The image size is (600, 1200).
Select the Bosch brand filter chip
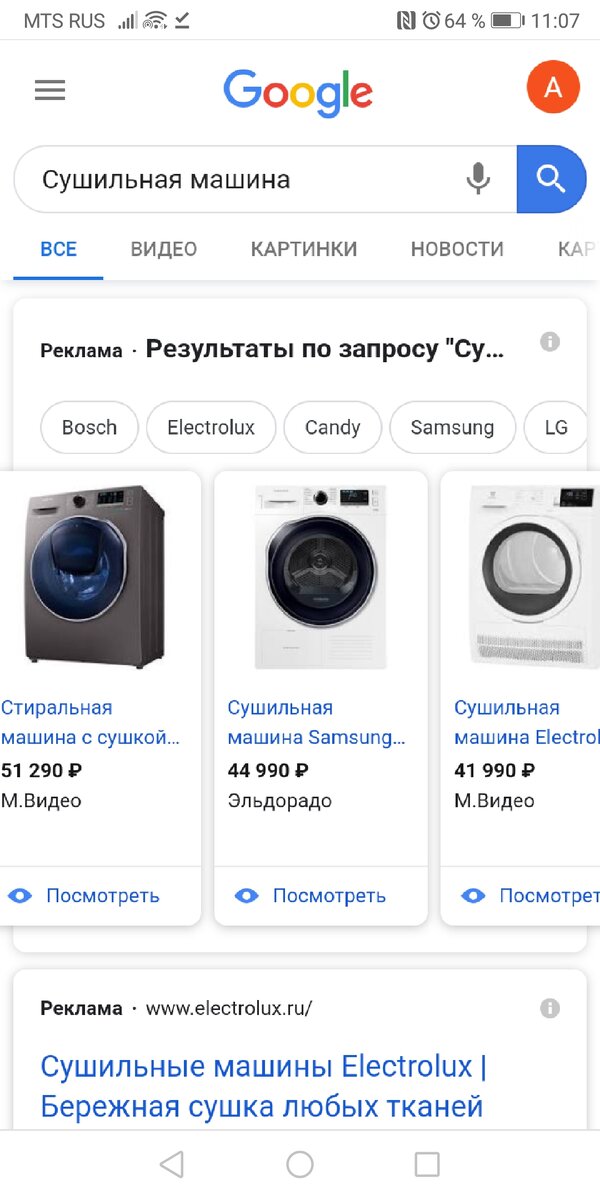click(x=89, y=427)
